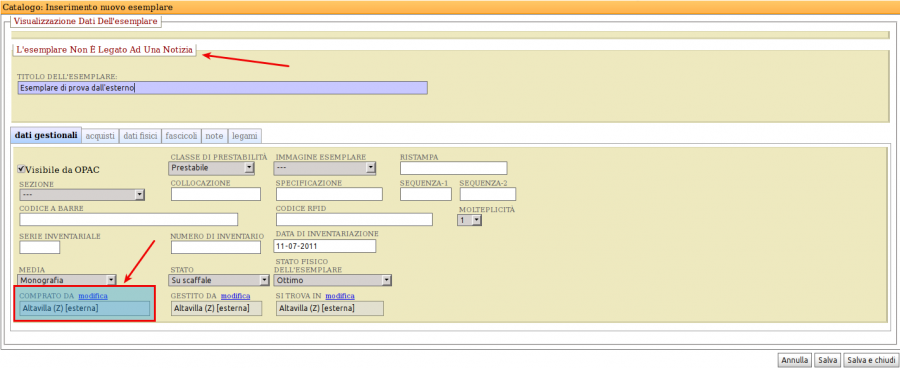
Task: Expand the Stato fisico dell'esemplare dropdown
Action: point(333,280)
